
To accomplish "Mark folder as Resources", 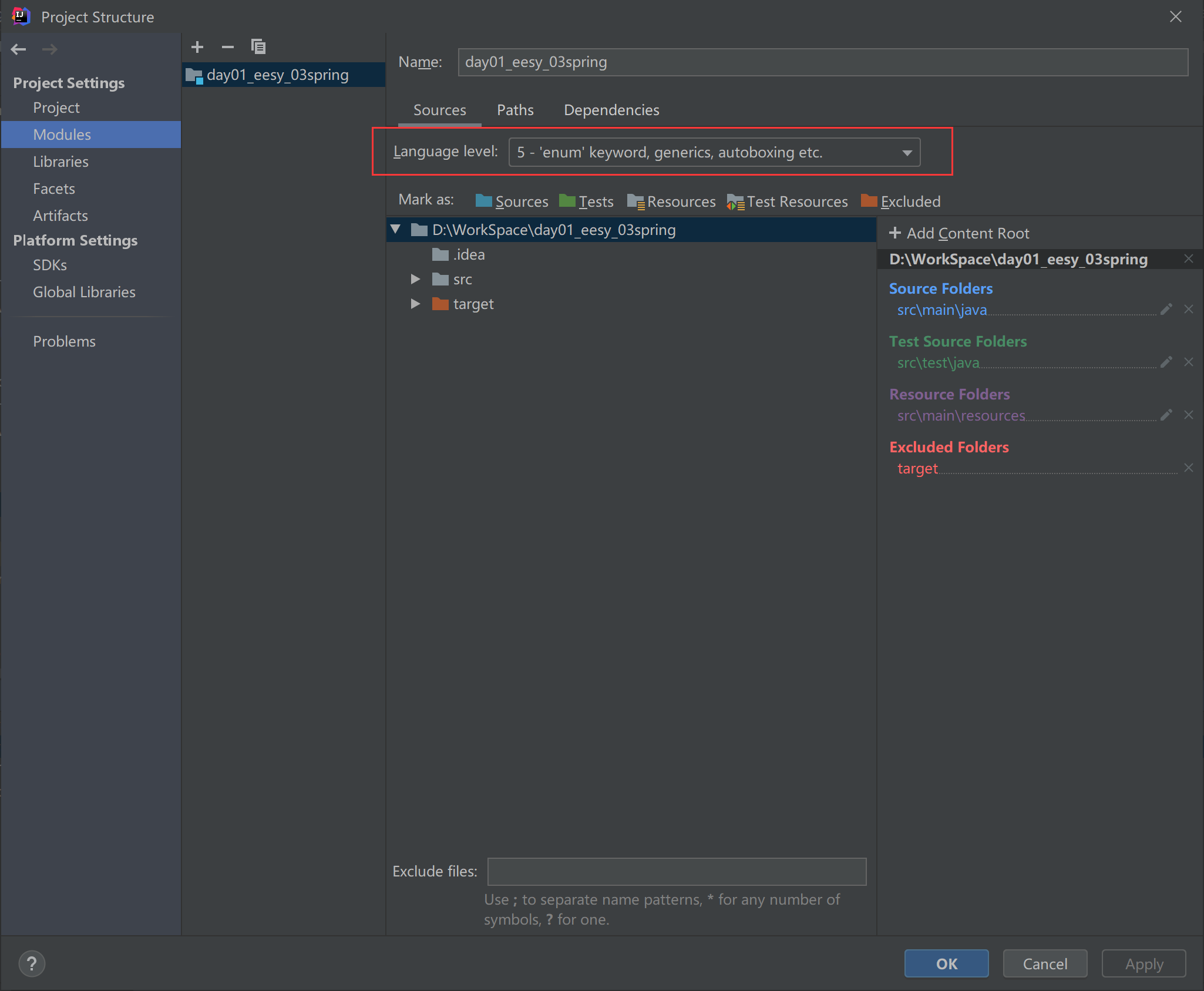I will tap(671, 201).
